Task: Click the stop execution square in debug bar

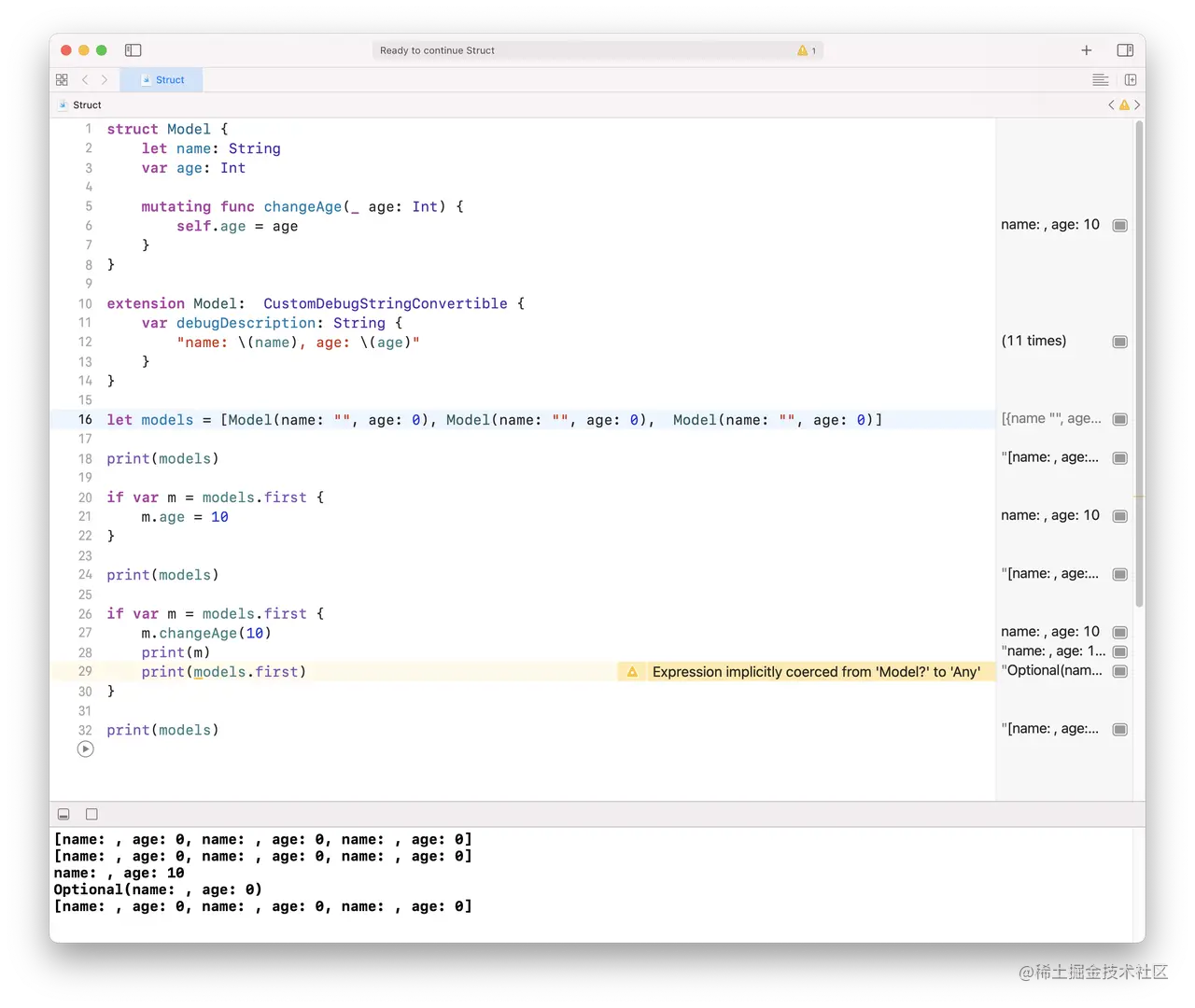Action: (91, 815)
